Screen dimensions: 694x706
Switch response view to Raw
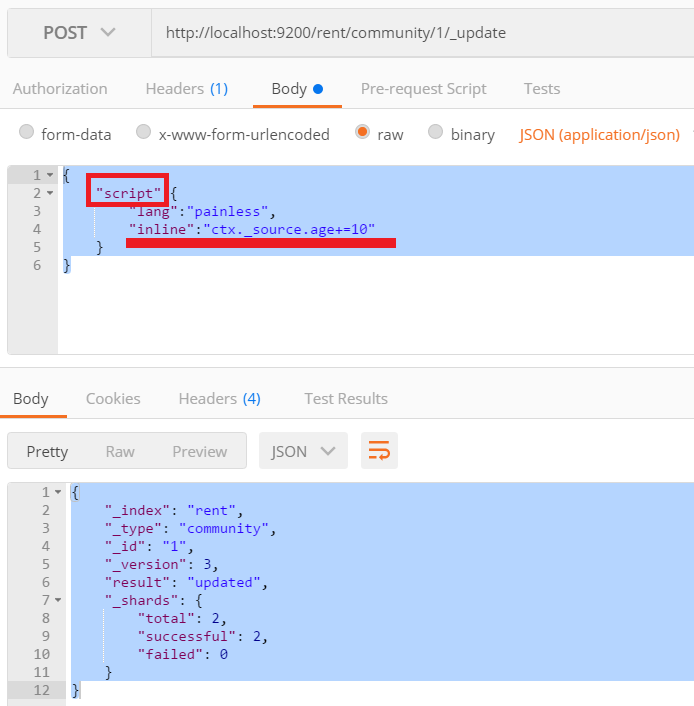click(x=120, y=452)
